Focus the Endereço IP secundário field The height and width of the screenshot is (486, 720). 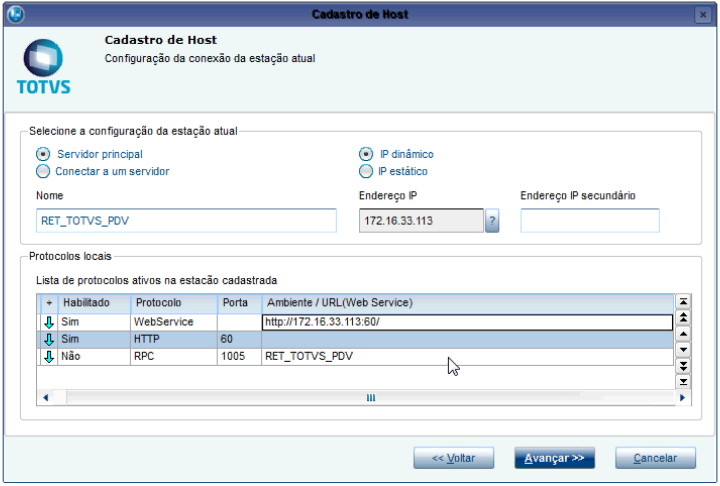590,221
